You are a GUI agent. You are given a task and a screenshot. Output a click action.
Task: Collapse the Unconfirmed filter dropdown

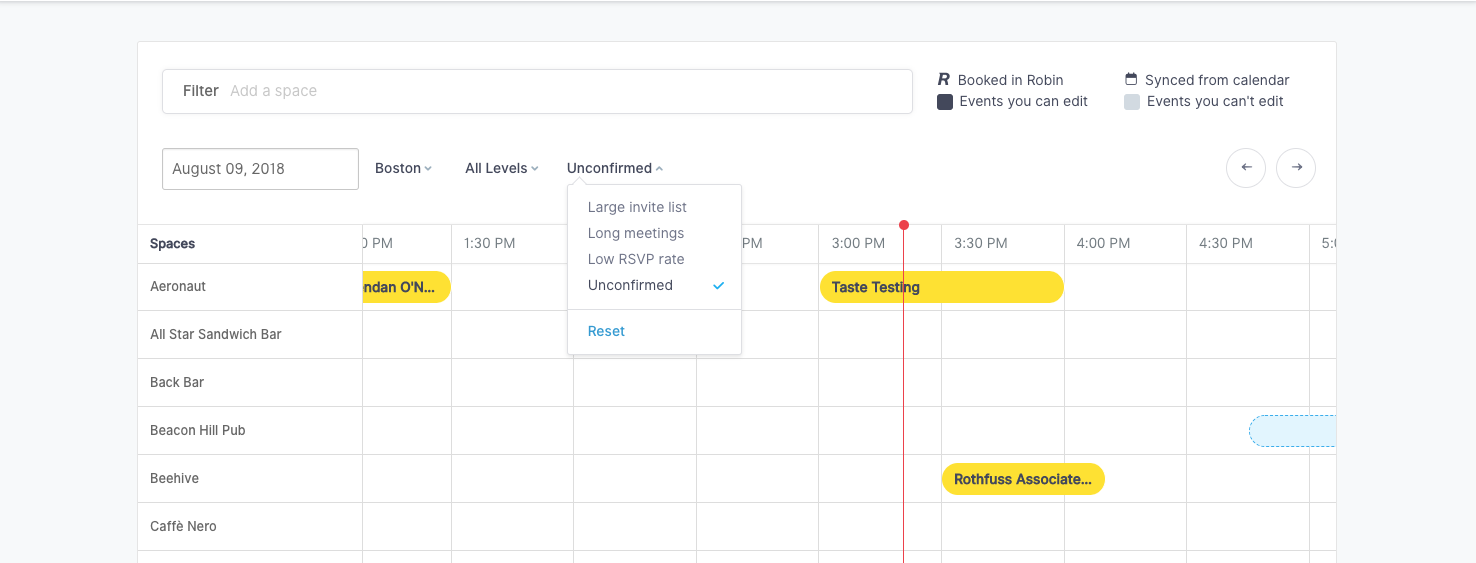615,168
